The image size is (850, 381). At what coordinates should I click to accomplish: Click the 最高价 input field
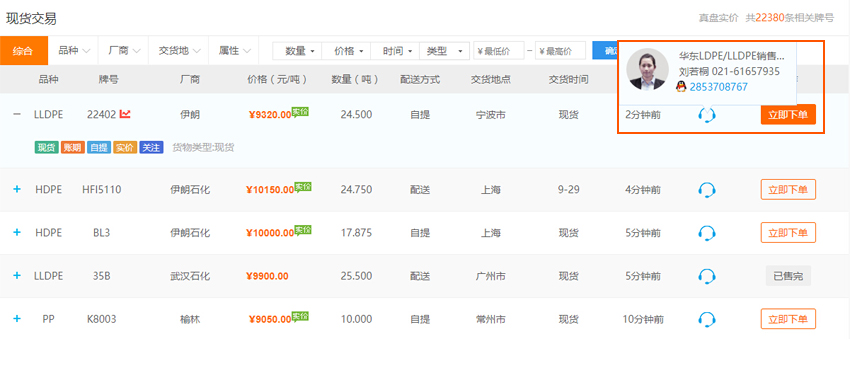(x=561, y=51)
